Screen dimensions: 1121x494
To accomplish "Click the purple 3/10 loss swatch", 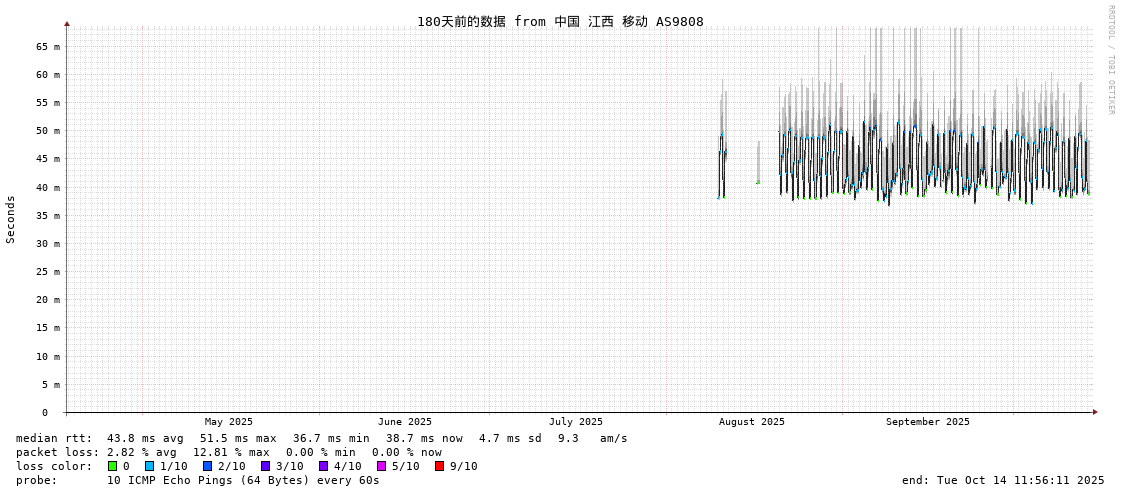I will (x=265, y=466).
